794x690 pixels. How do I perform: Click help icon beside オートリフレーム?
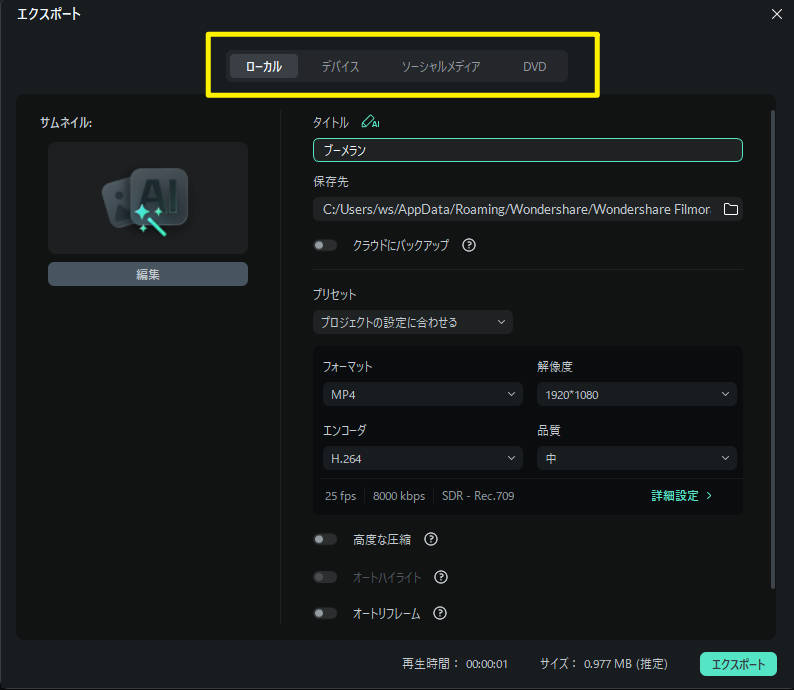pyautogui.click(x=439, y=613)
